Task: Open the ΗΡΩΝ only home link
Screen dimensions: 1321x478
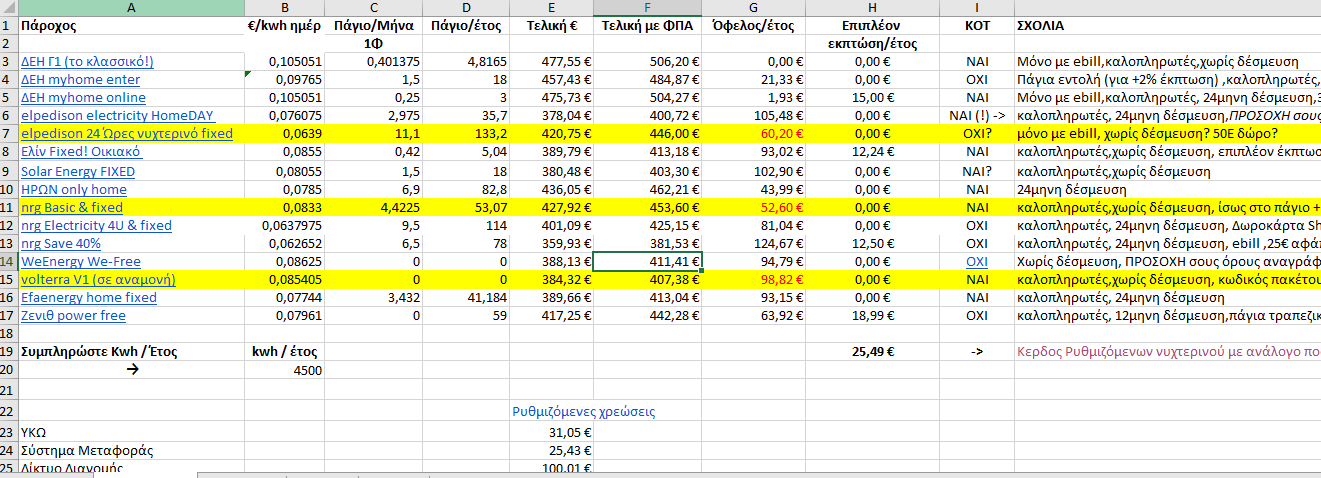Action: click(x=74, y=190)
